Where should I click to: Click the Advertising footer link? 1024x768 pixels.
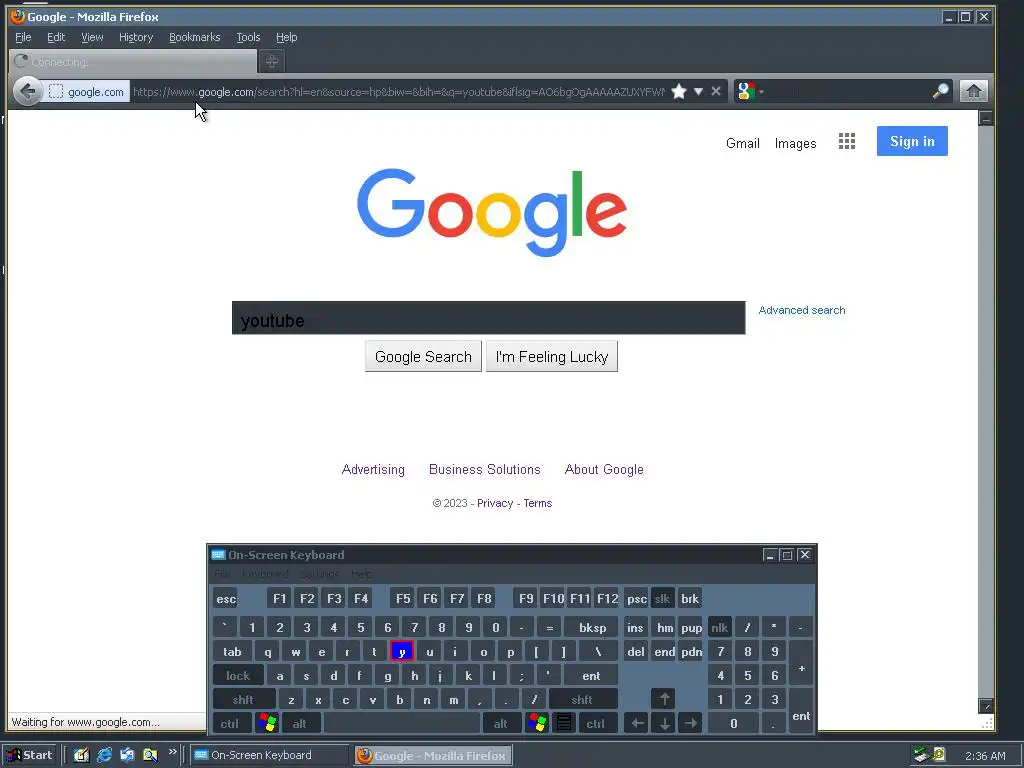373,470
